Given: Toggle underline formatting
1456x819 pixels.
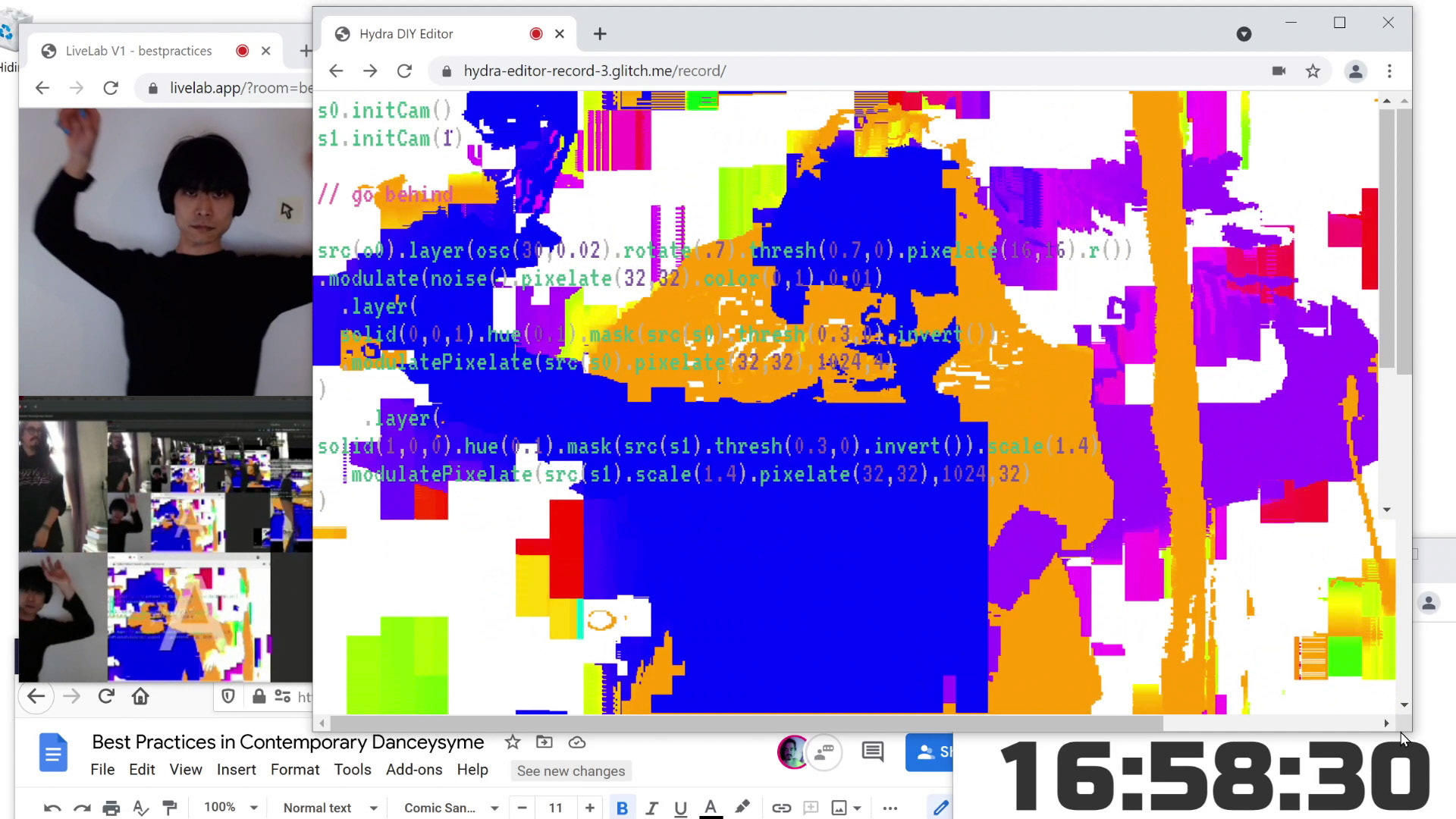Looking at the screenshot, I should [680, 808].
